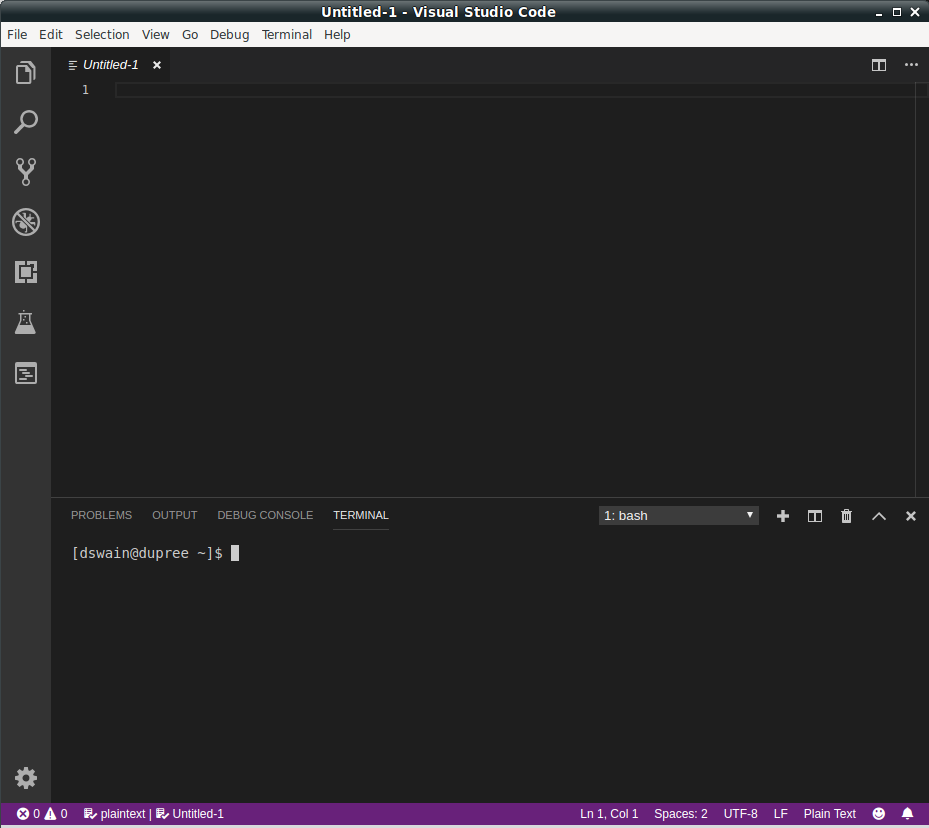The width and height of the screenshot is (929, 828).
Task: Open the Debug menu
Action: tap(229, 34)
